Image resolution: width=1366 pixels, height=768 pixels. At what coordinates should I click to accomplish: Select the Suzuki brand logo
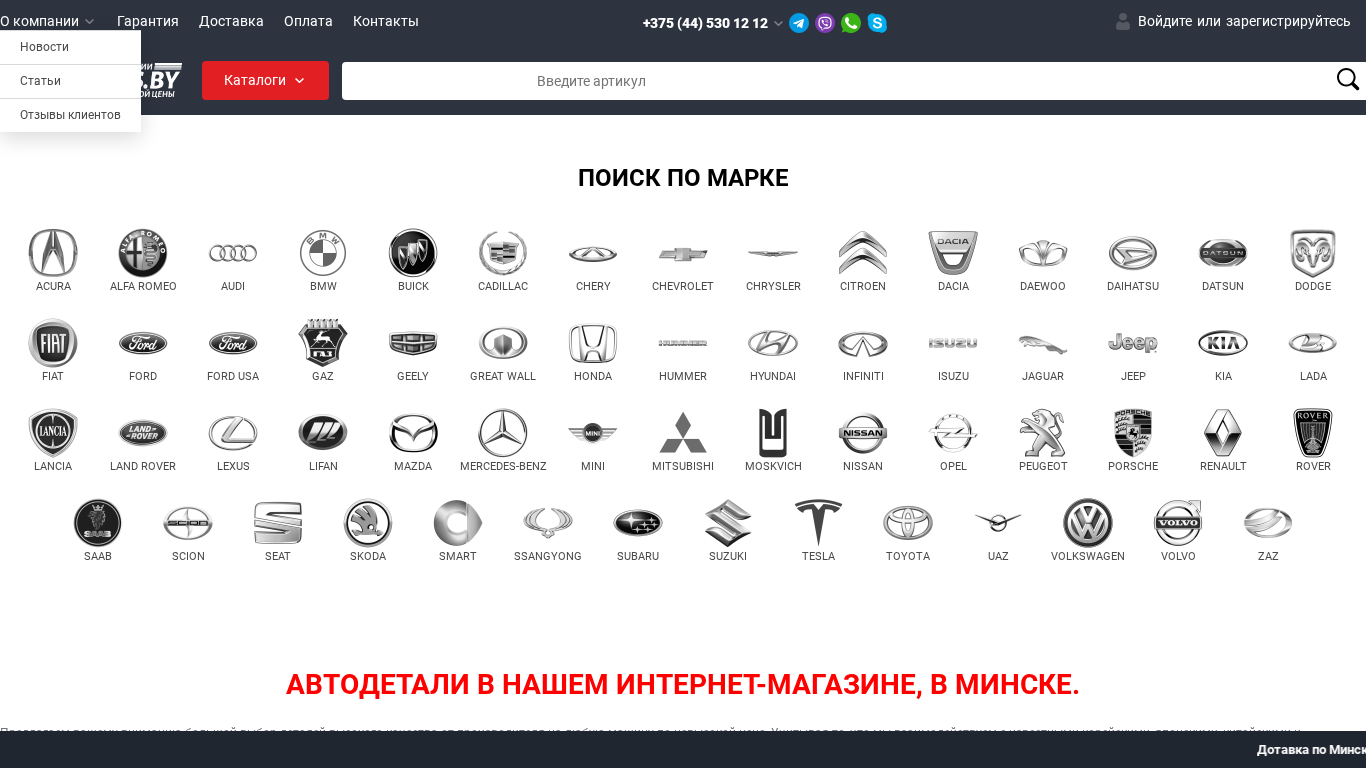728,523
